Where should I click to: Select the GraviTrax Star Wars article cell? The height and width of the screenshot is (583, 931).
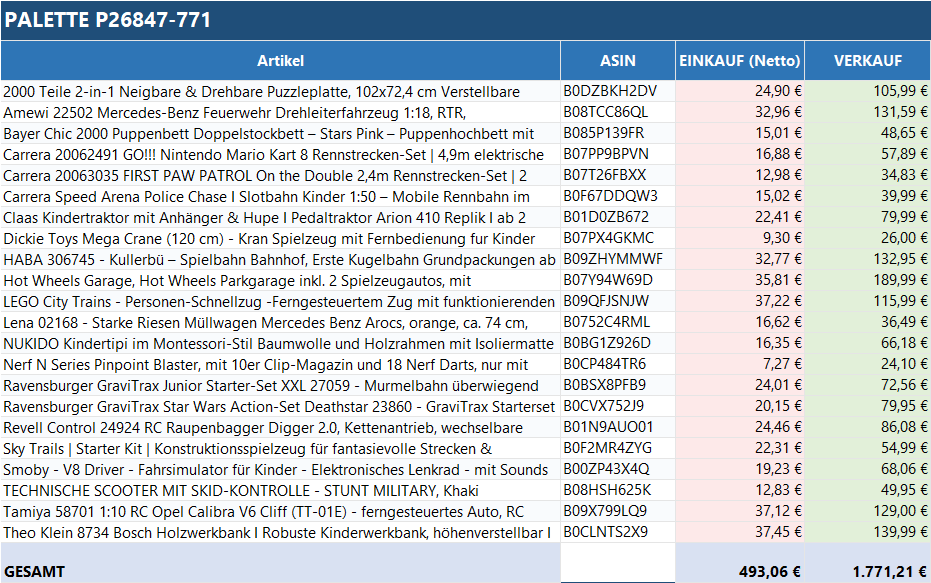pyautogui.click(x=278, y=406)
